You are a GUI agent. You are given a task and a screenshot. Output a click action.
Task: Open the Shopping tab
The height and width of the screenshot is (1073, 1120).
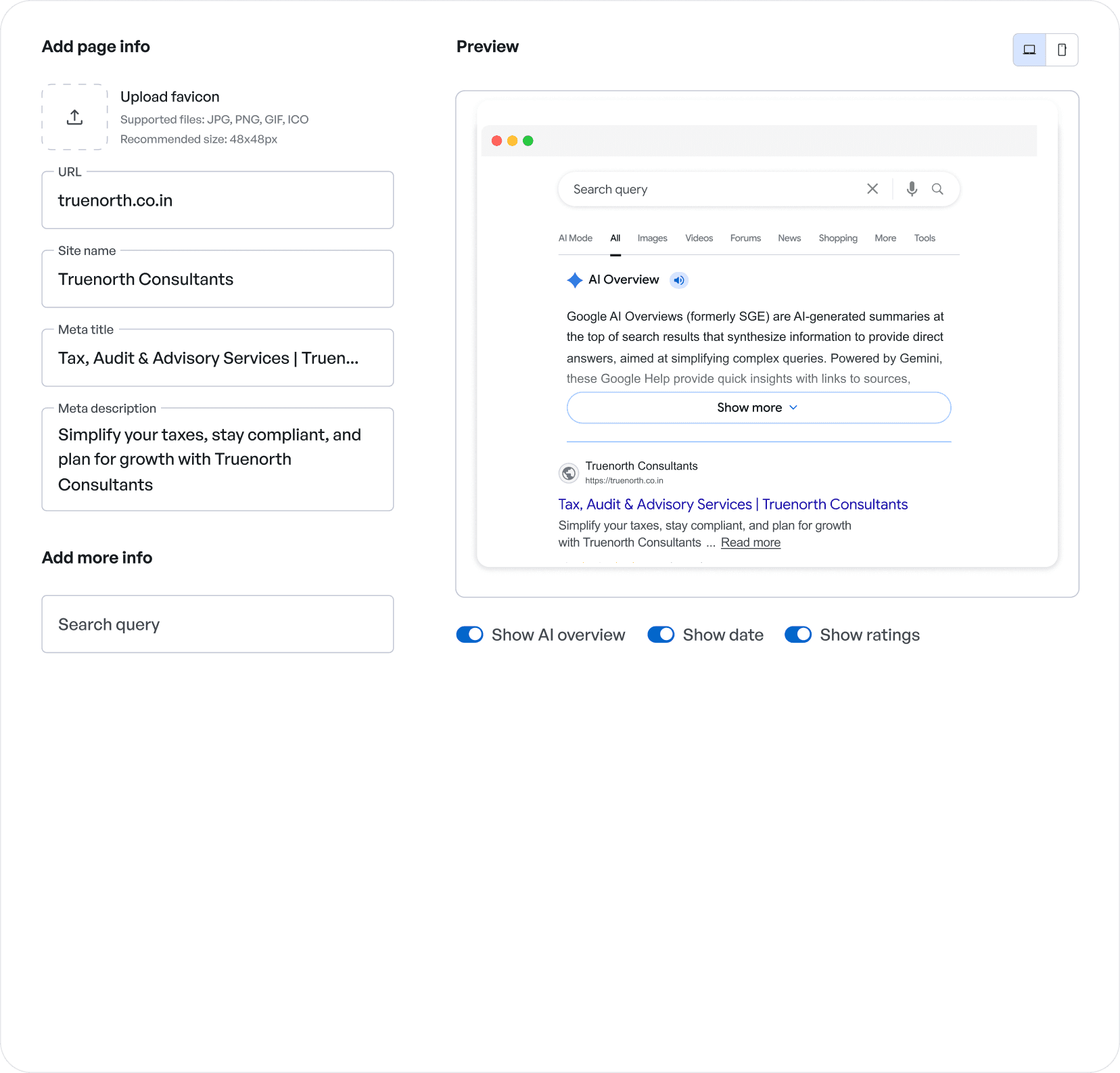coord(838,238)
